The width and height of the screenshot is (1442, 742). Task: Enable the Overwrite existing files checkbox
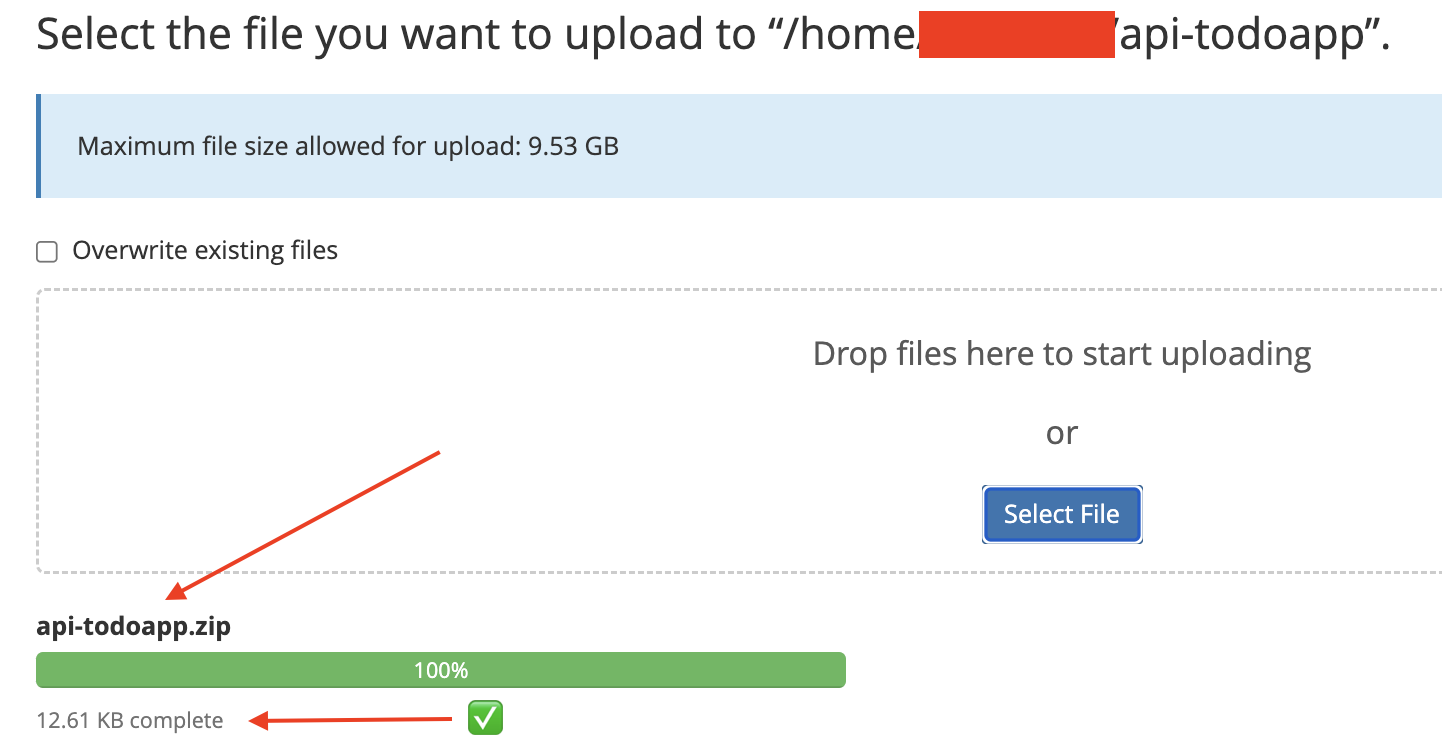[47, 251]
